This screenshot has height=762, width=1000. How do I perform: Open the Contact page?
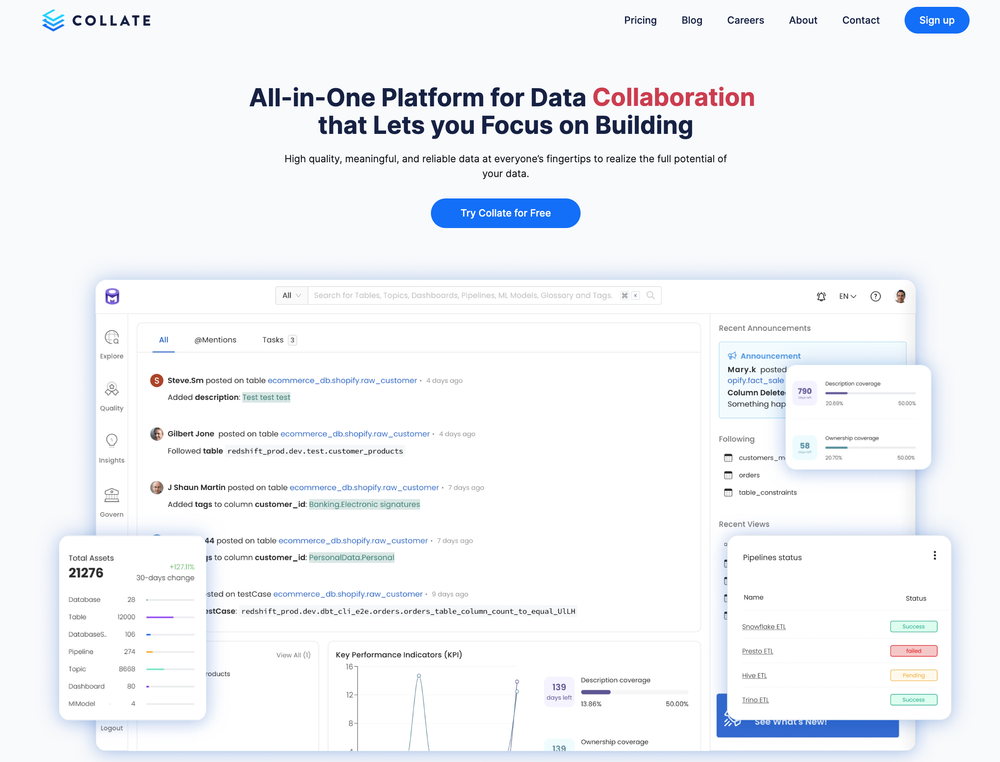point(860,20)
